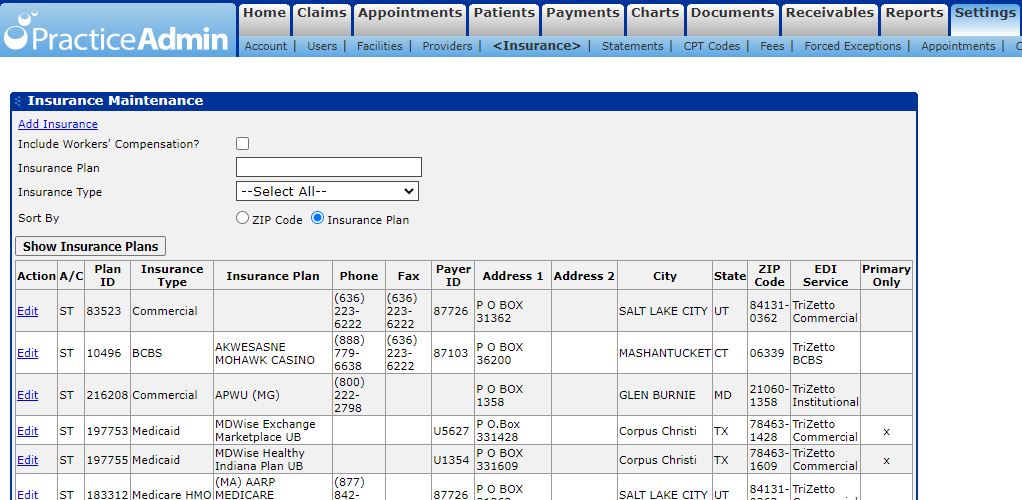Image resolution: width=1022 pixels, height=500 pixels.
Task: Click the Insurance Type column header
Action: click(172, 276)
